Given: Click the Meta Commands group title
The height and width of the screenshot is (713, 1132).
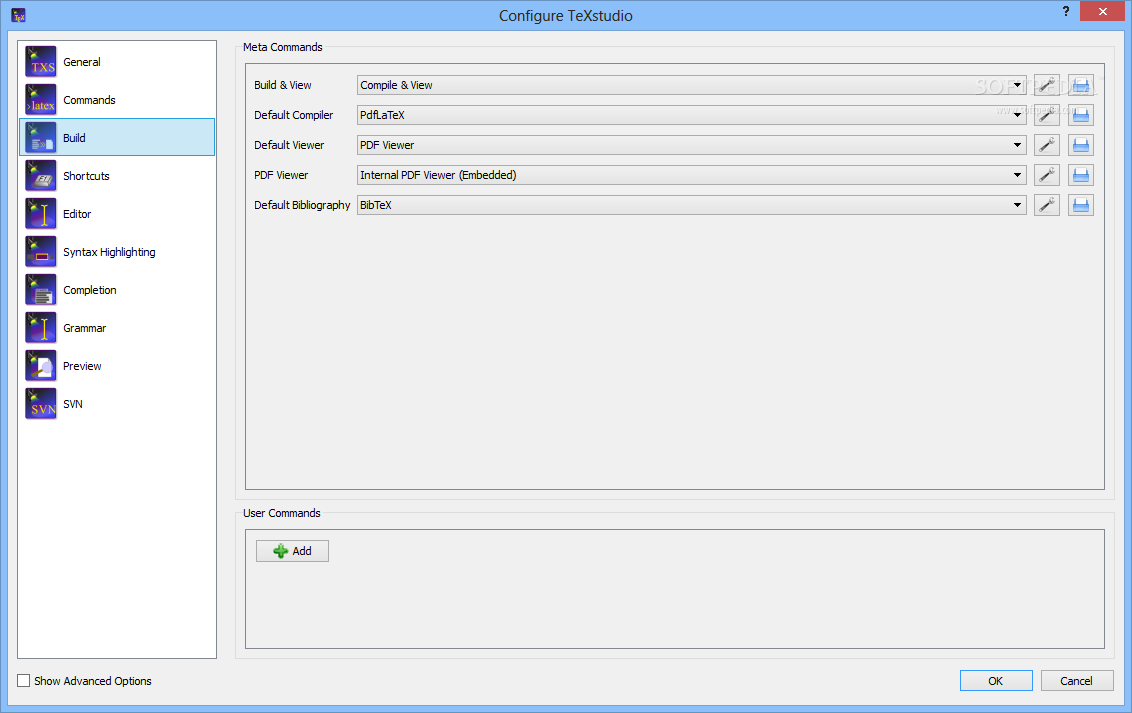Looking at the screenshot, I should pyautogui.click(x=282, y=47).
